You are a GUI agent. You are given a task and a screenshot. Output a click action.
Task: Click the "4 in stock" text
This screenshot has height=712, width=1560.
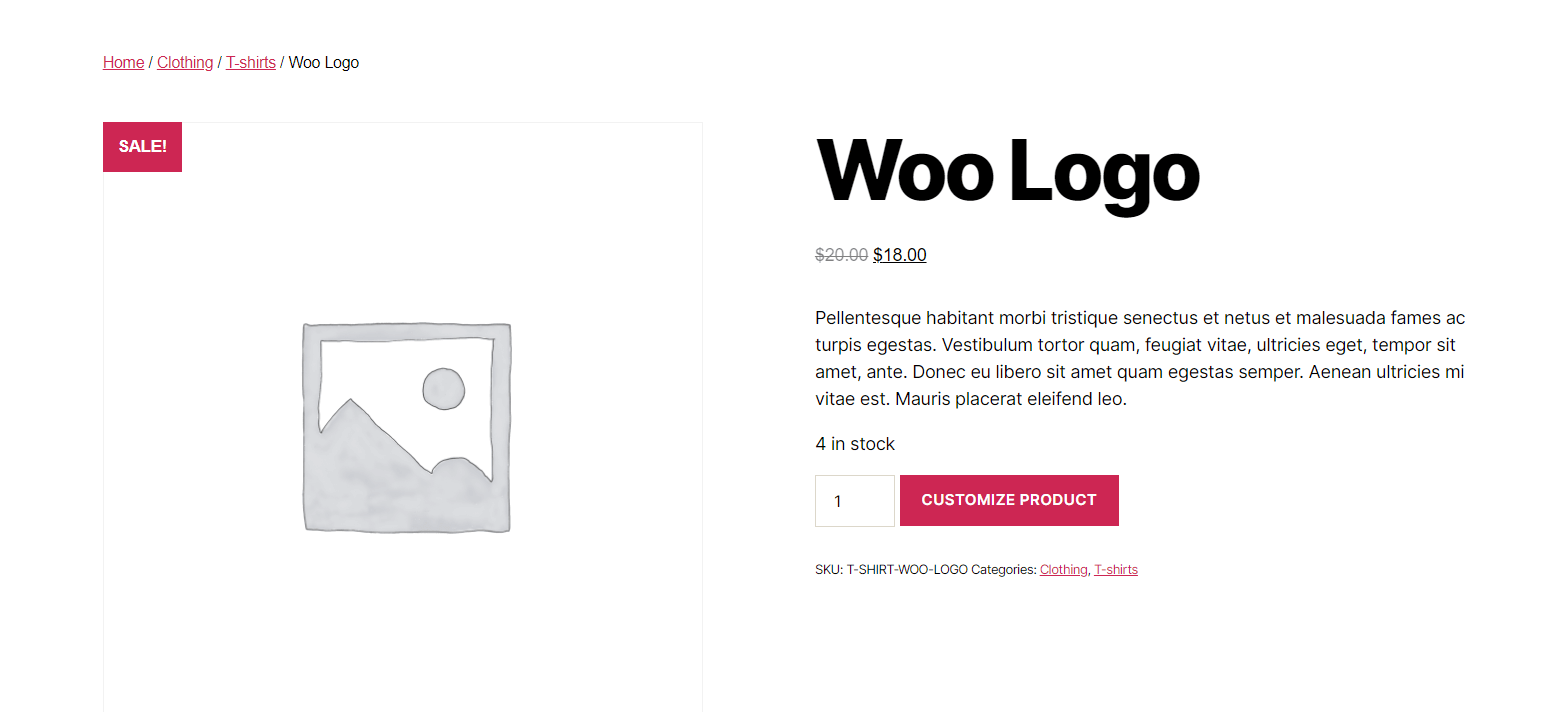pos(855,444)
